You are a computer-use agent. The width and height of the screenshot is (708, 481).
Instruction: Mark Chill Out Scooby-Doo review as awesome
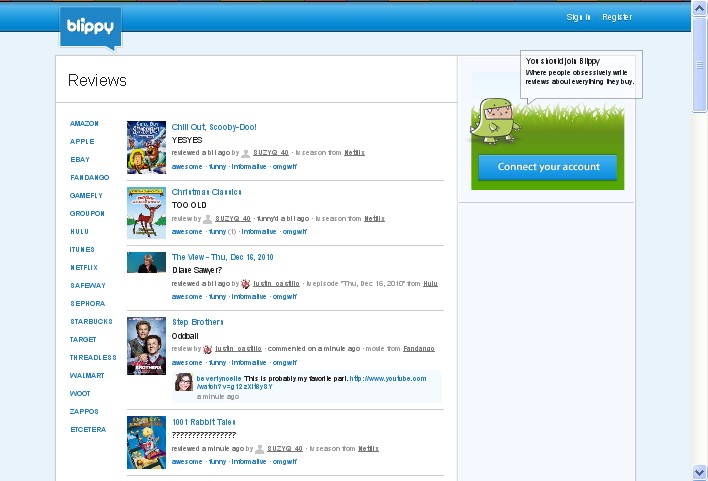[187, 167]
